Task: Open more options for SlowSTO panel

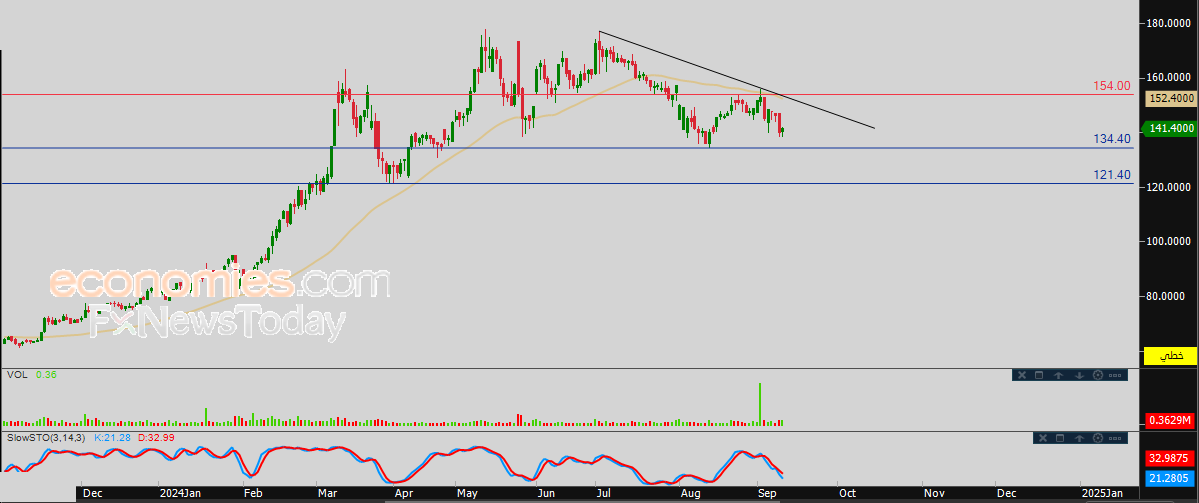Action: point(1115,438)
